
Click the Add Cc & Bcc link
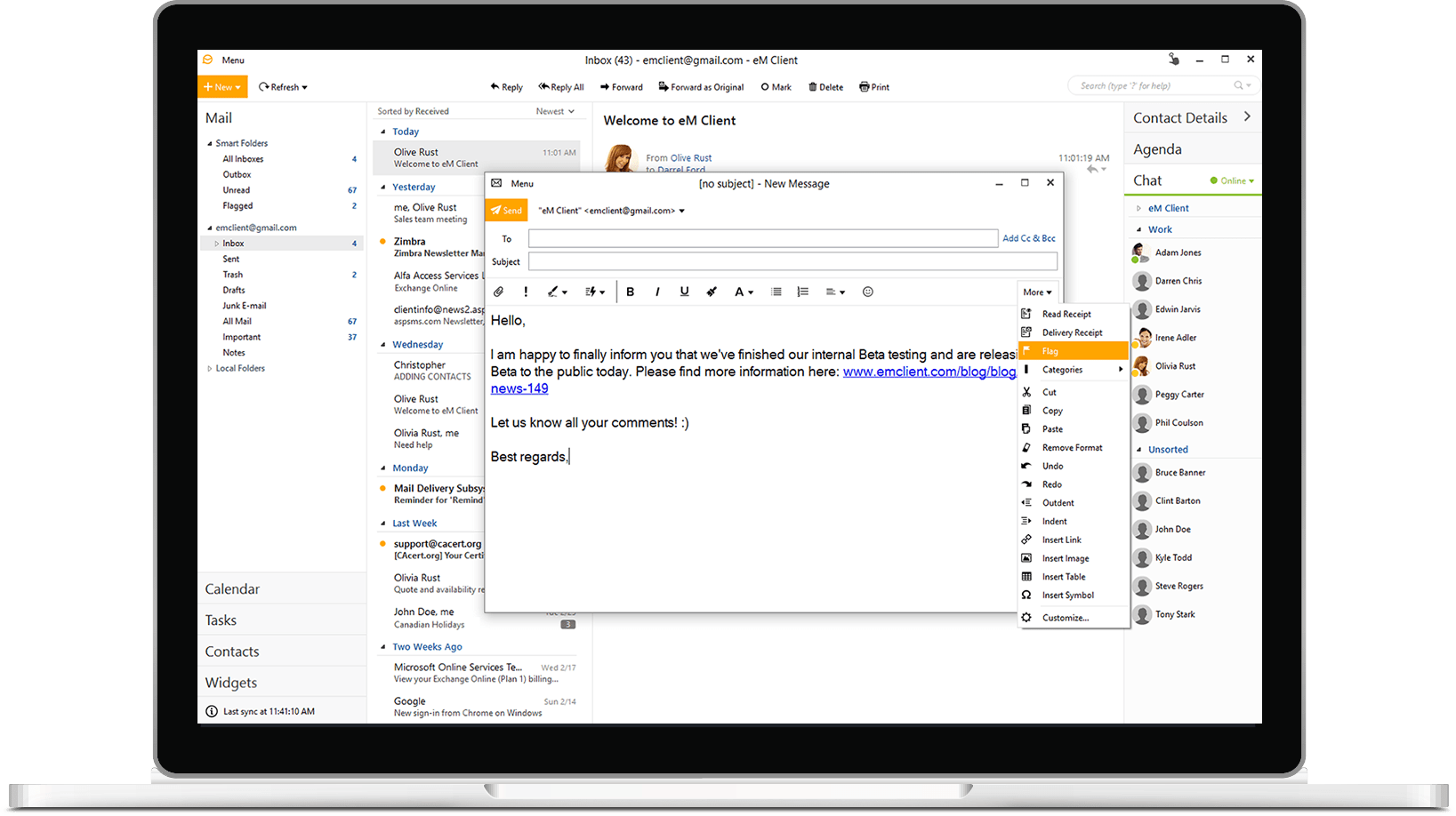point(1029,238)
